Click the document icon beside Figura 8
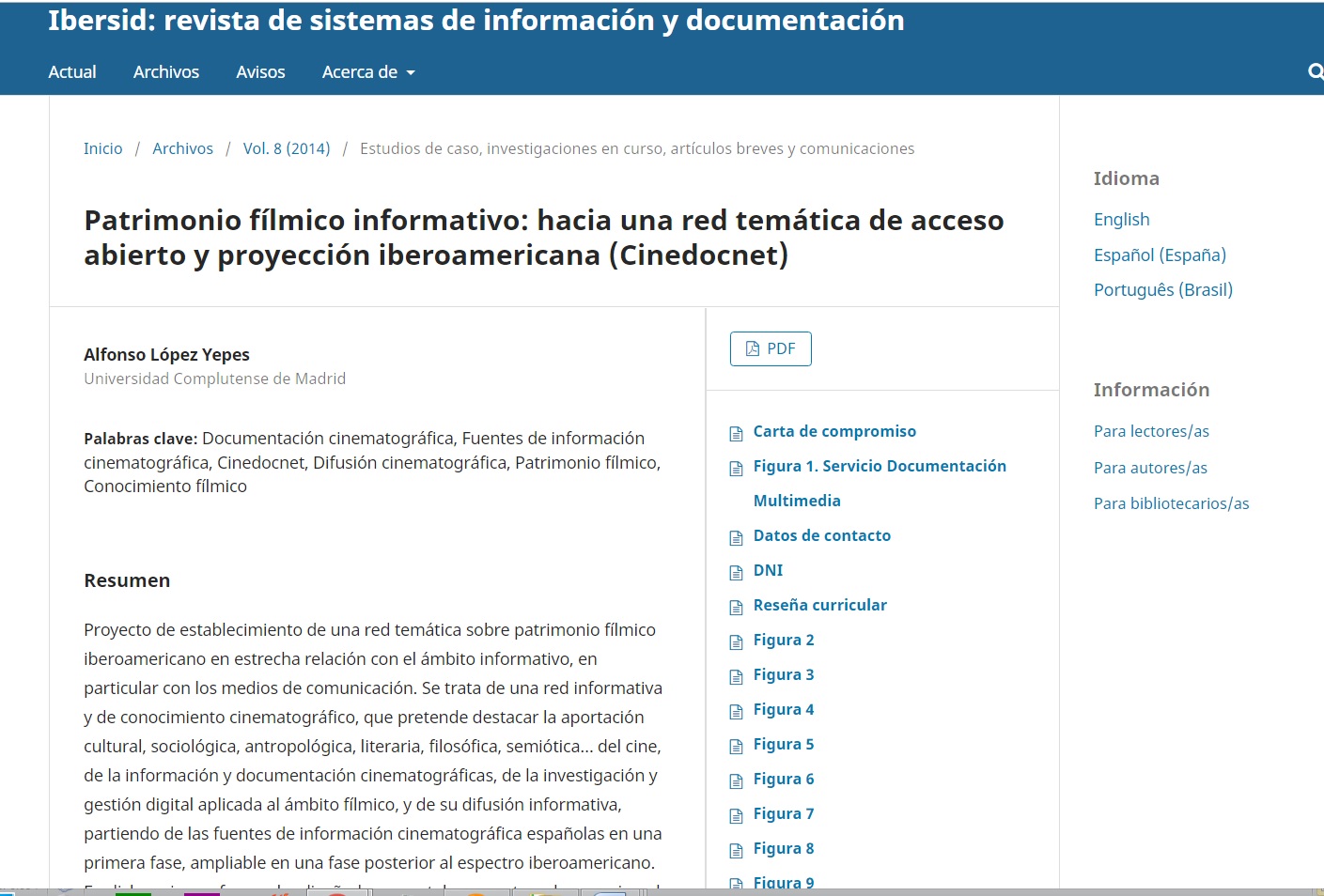The height and width of the screenshot is (896, 1324). point(737,850)
